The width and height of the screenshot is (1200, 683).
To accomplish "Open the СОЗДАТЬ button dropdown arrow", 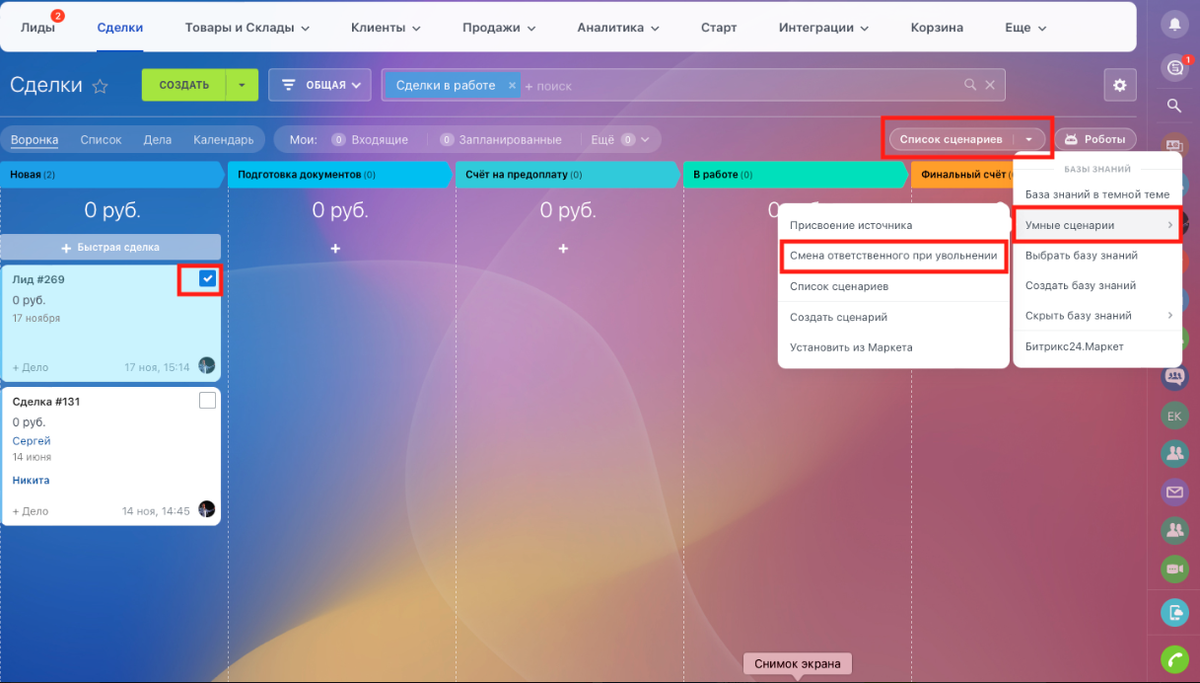I will (241, 85).
